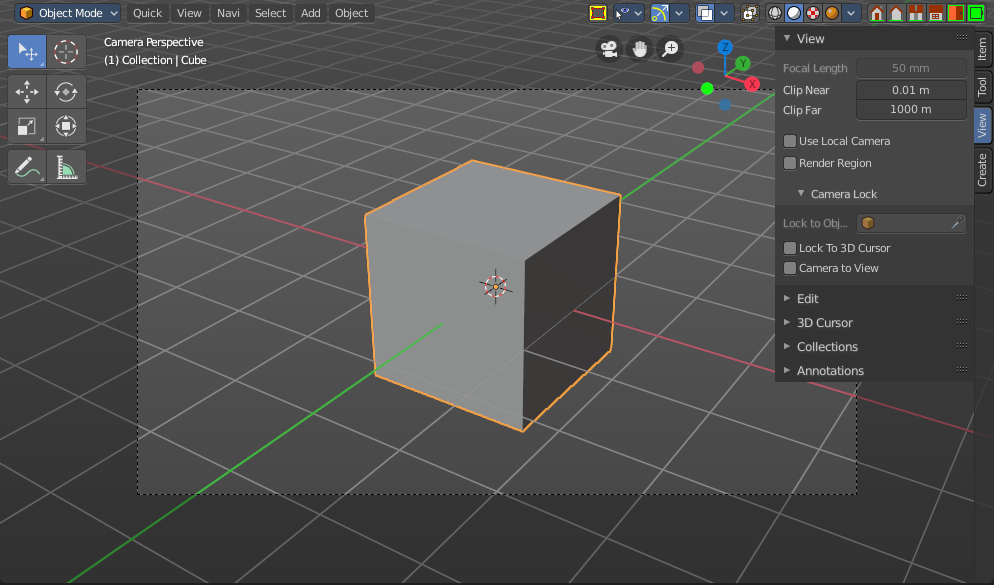Open the Object menu
The image size is (994, 585).
click(x=351, y=13)
